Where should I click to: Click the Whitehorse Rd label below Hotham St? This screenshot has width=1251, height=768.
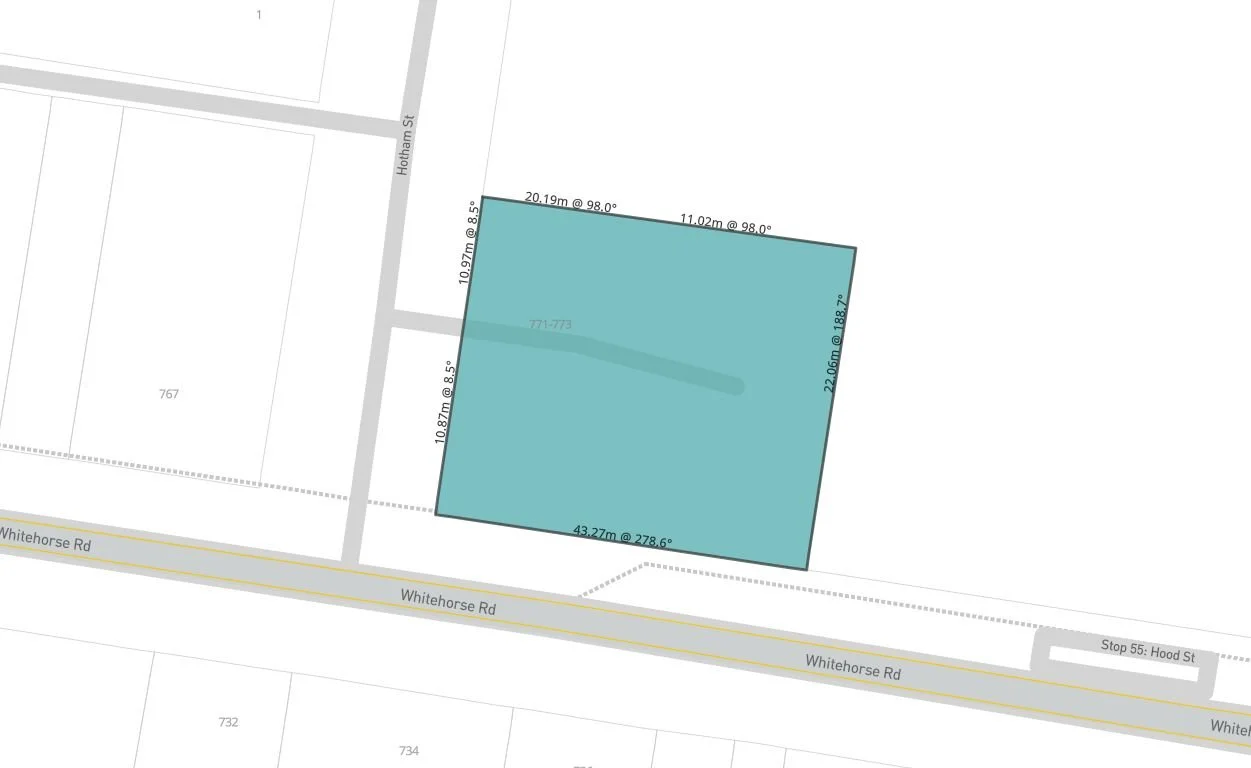click(448, 602)
